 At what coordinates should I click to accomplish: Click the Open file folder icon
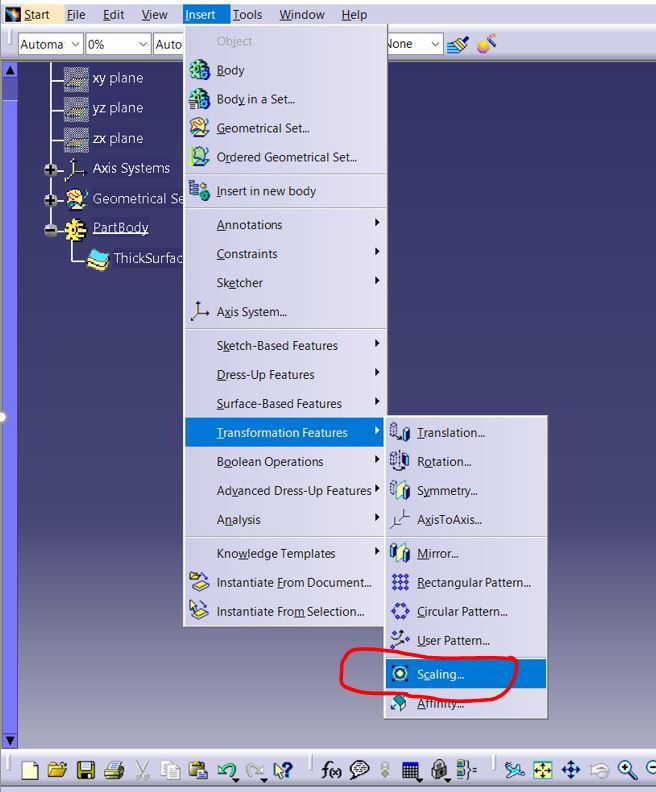(x=57, y=769)
